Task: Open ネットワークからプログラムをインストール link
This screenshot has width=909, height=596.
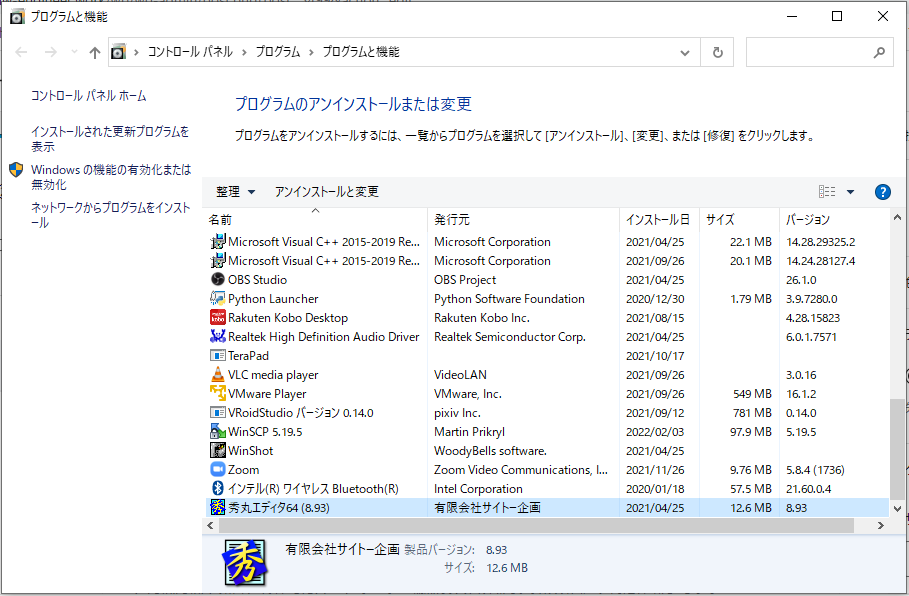Action: tap(111, 215)
